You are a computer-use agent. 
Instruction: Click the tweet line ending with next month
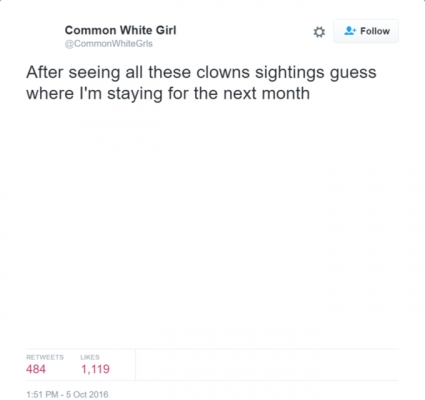click(x=168, y=94)
